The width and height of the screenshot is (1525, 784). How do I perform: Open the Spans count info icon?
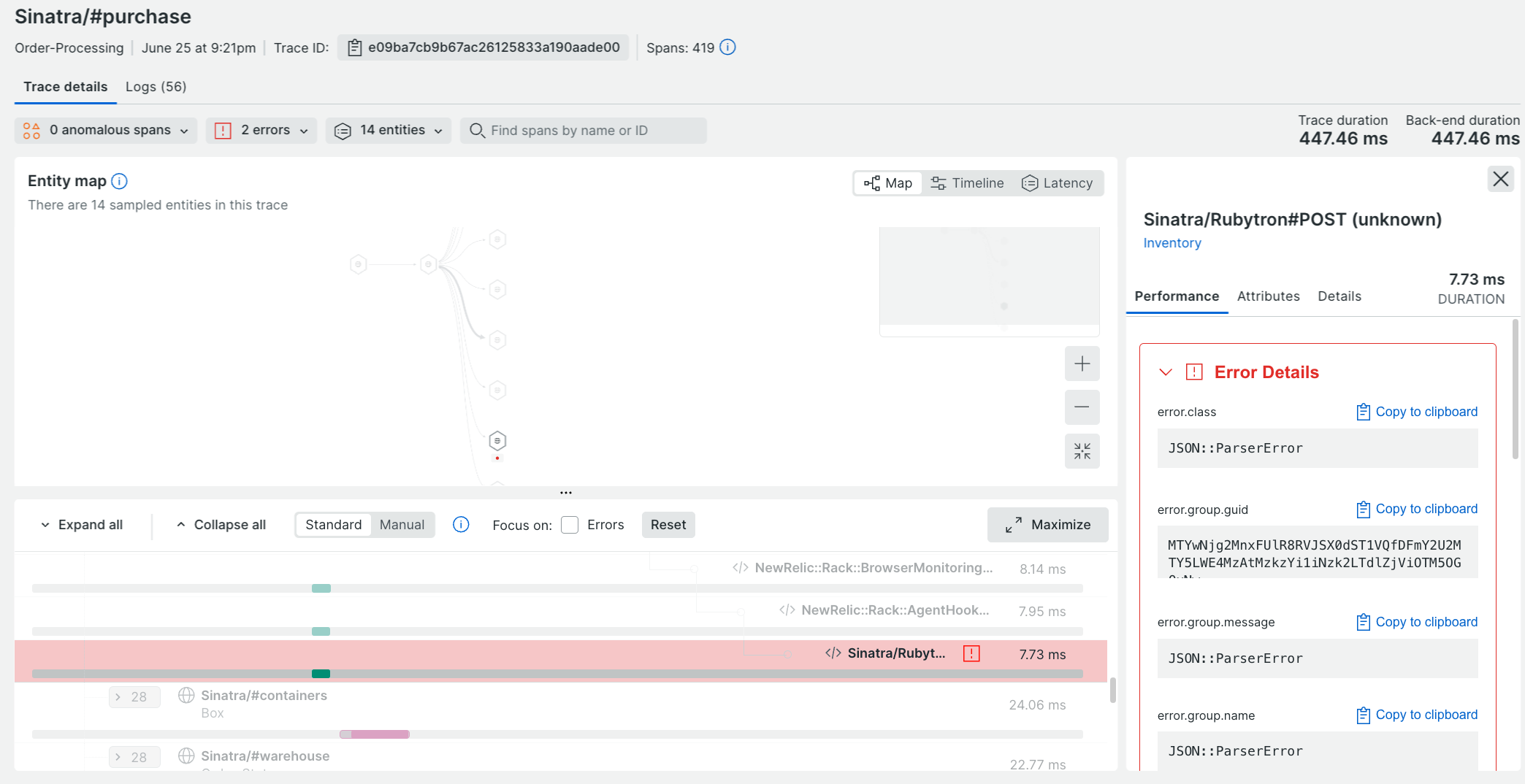pos(727,47)
